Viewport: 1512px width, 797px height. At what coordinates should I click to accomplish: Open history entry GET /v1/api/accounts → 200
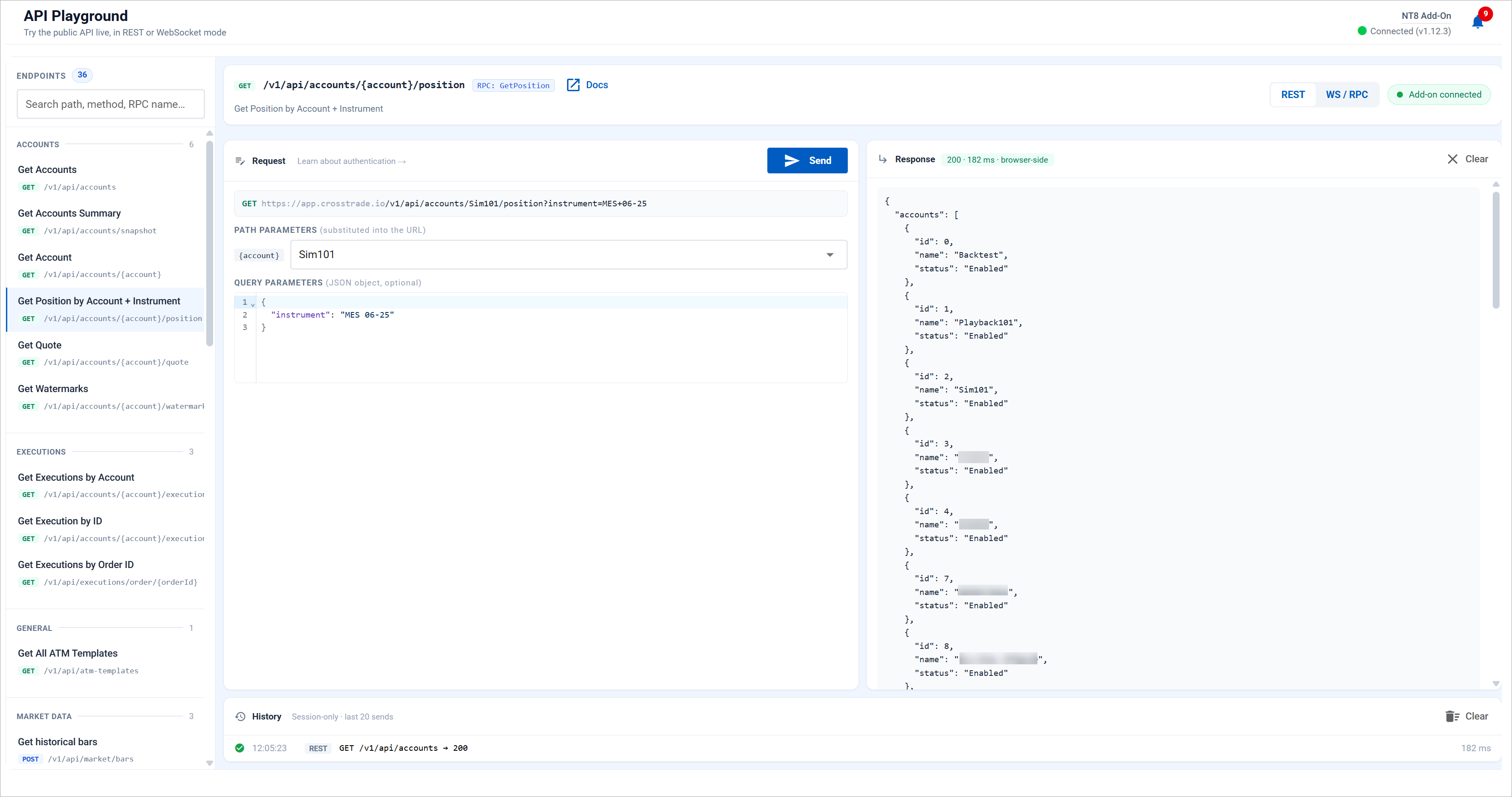pos(863,748)
